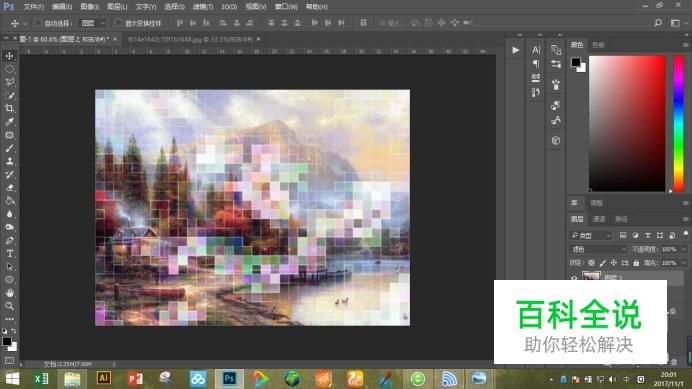This screenshot has height=389, width=692.
Task: Toggle visibility eye of top layer
Action: coord(574,278)
